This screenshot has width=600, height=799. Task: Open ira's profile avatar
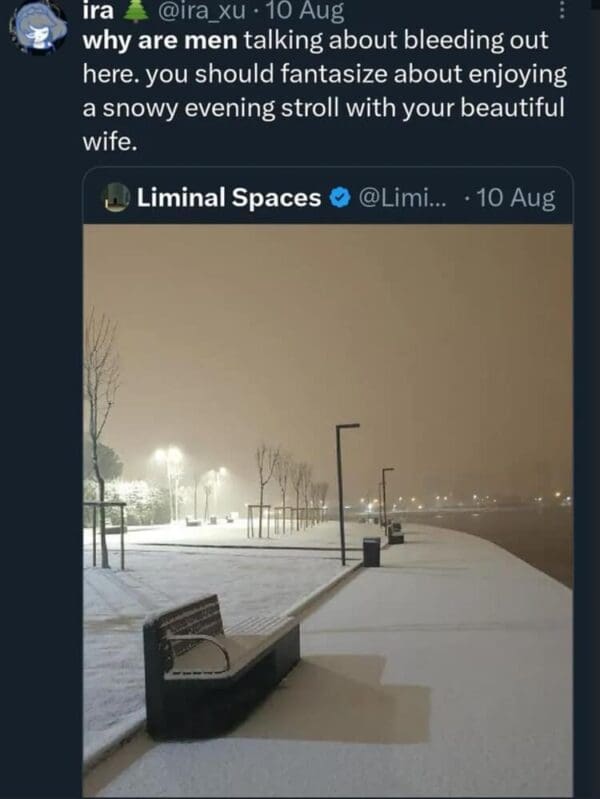37,27
